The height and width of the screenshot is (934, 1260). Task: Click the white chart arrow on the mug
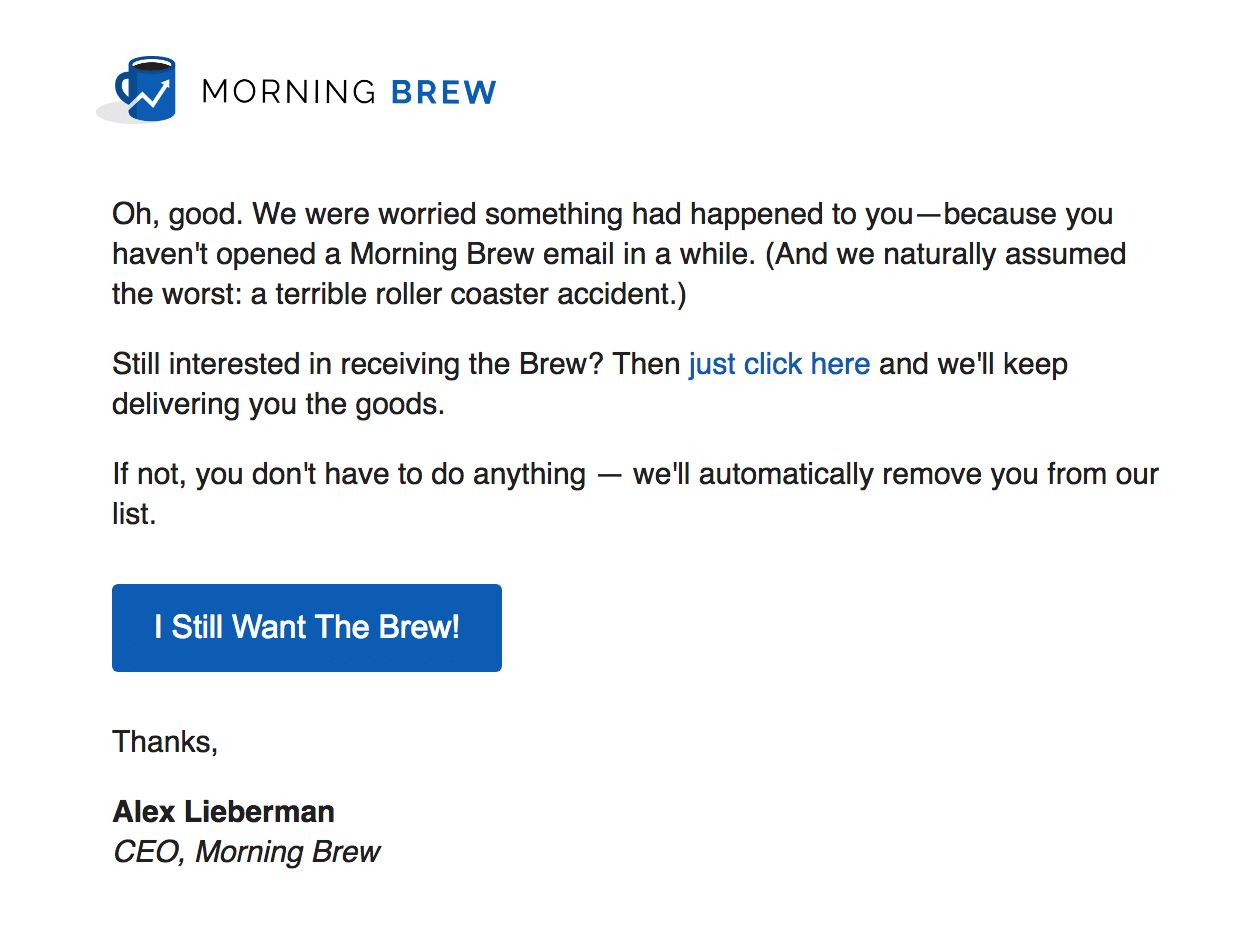click(151, 94)
